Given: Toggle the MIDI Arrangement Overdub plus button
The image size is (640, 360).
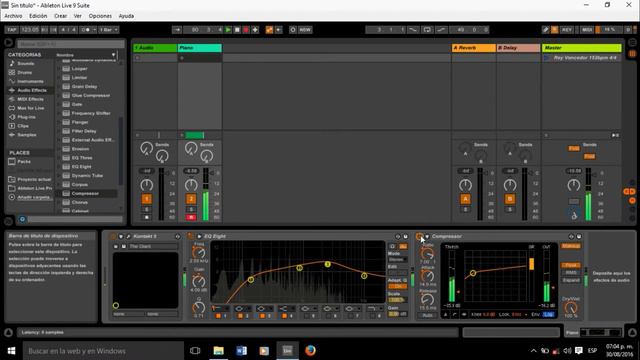Looking at the screenshot, I should click(x=255, y=30).
